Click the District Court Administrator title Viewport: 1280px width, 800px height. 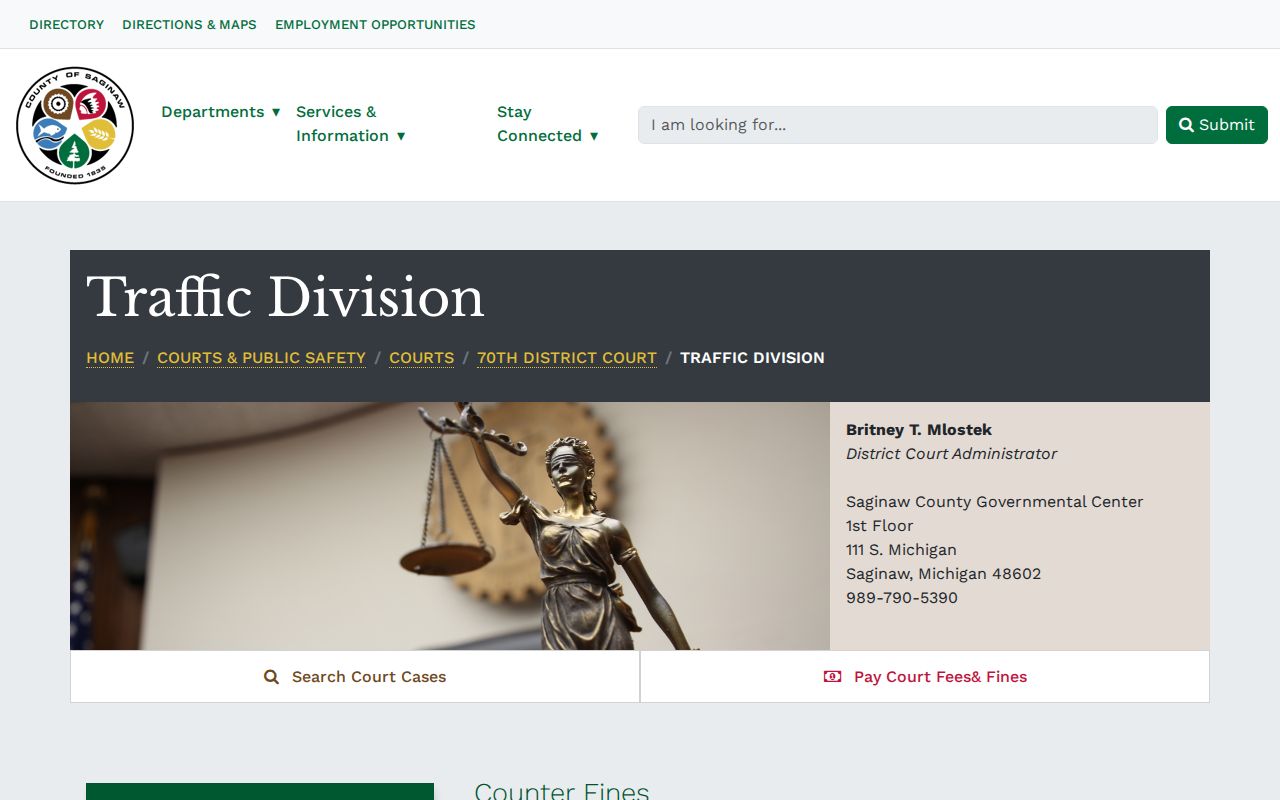click(x=951, y=454)
